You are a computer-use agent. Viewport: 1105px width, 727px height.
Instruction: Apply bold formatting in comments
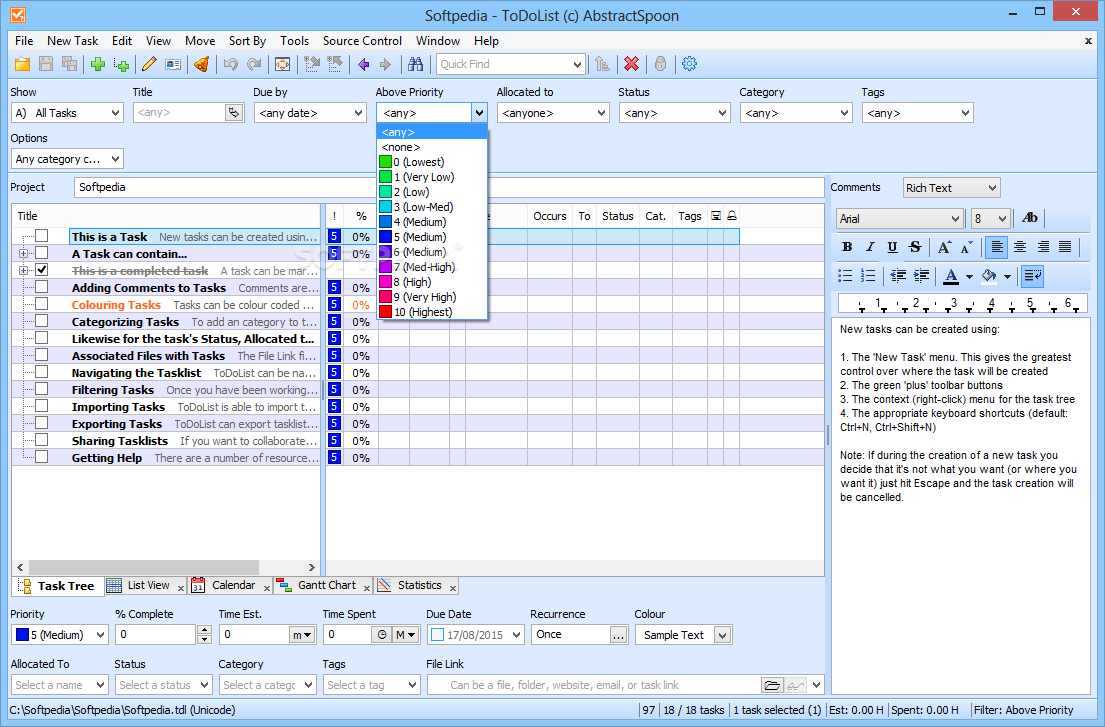coord(847,247)
